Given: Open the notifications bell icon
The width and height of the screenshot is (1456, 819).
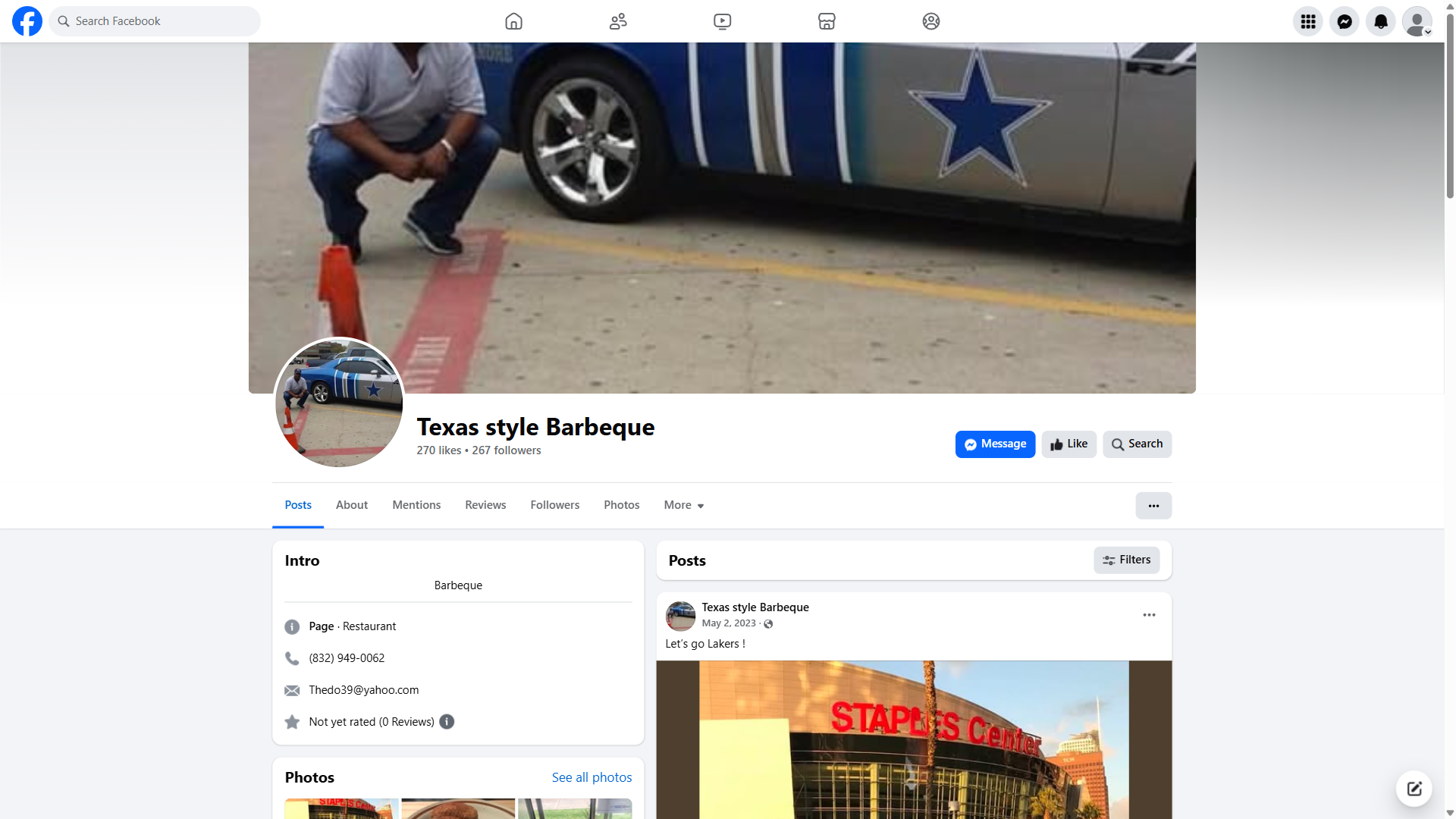Looking at the screenshot, I should [x=1380, y=21].
